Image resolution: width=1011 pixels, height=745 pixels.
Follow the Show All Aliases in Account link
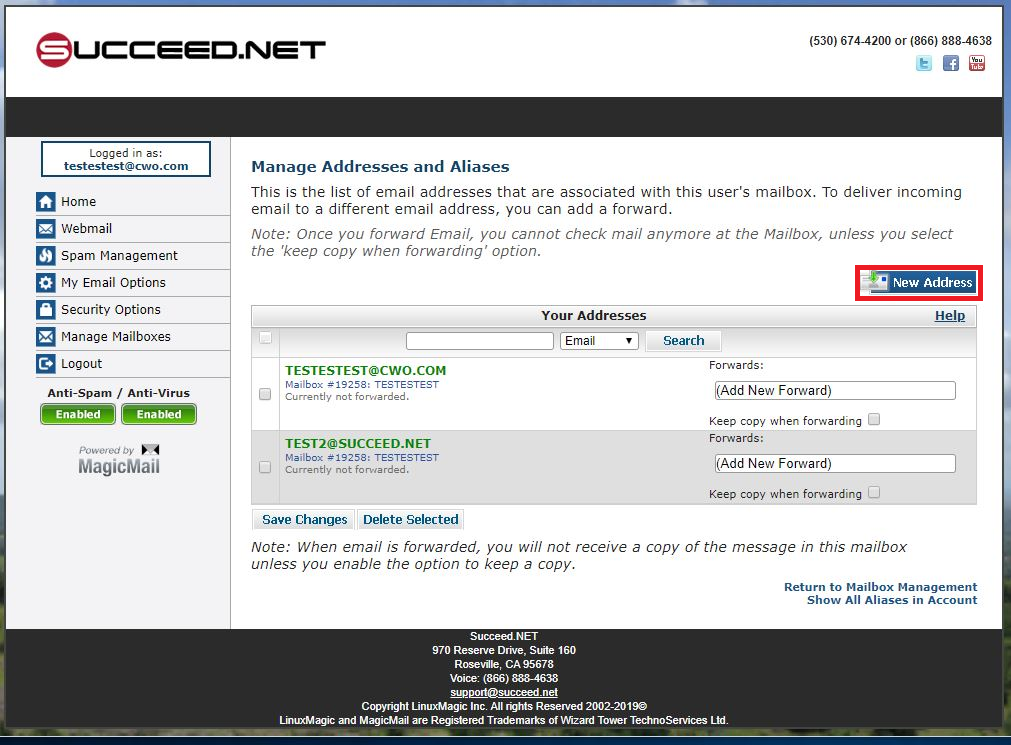pyautogui.click(x=892, y=601)
